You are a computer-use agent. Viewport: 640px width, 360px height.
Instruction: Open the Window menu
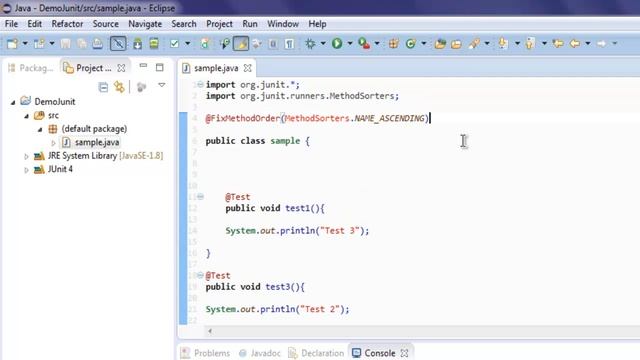(283, 24)
